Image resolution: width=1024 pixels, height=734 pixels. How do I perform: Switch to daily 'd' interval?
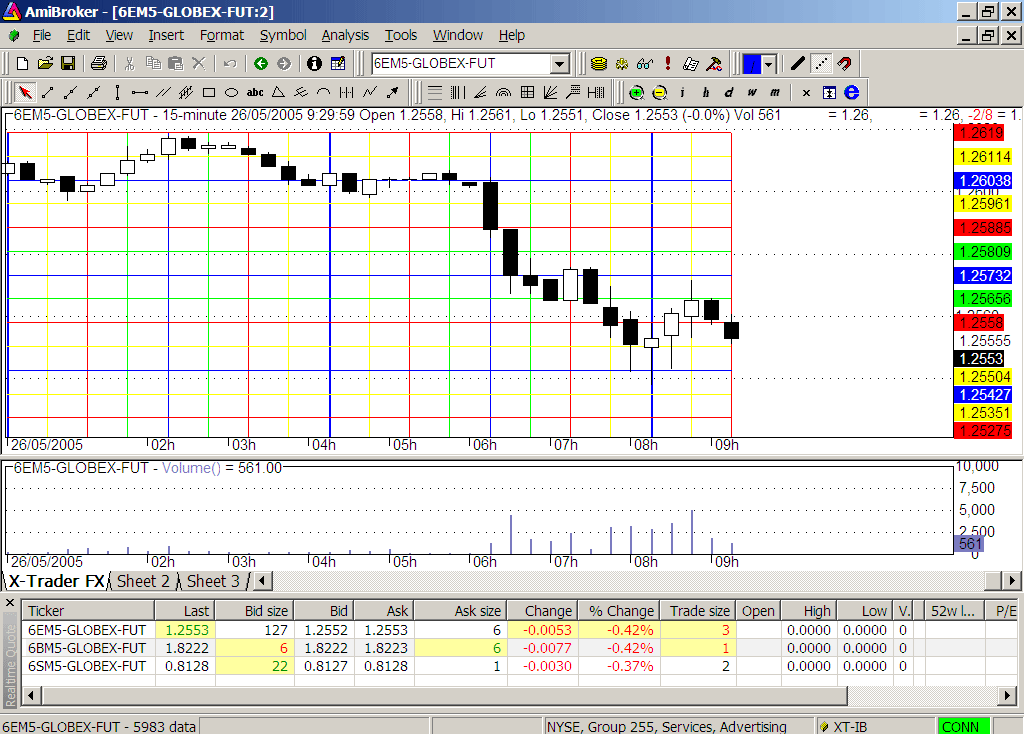coord(729,93)
